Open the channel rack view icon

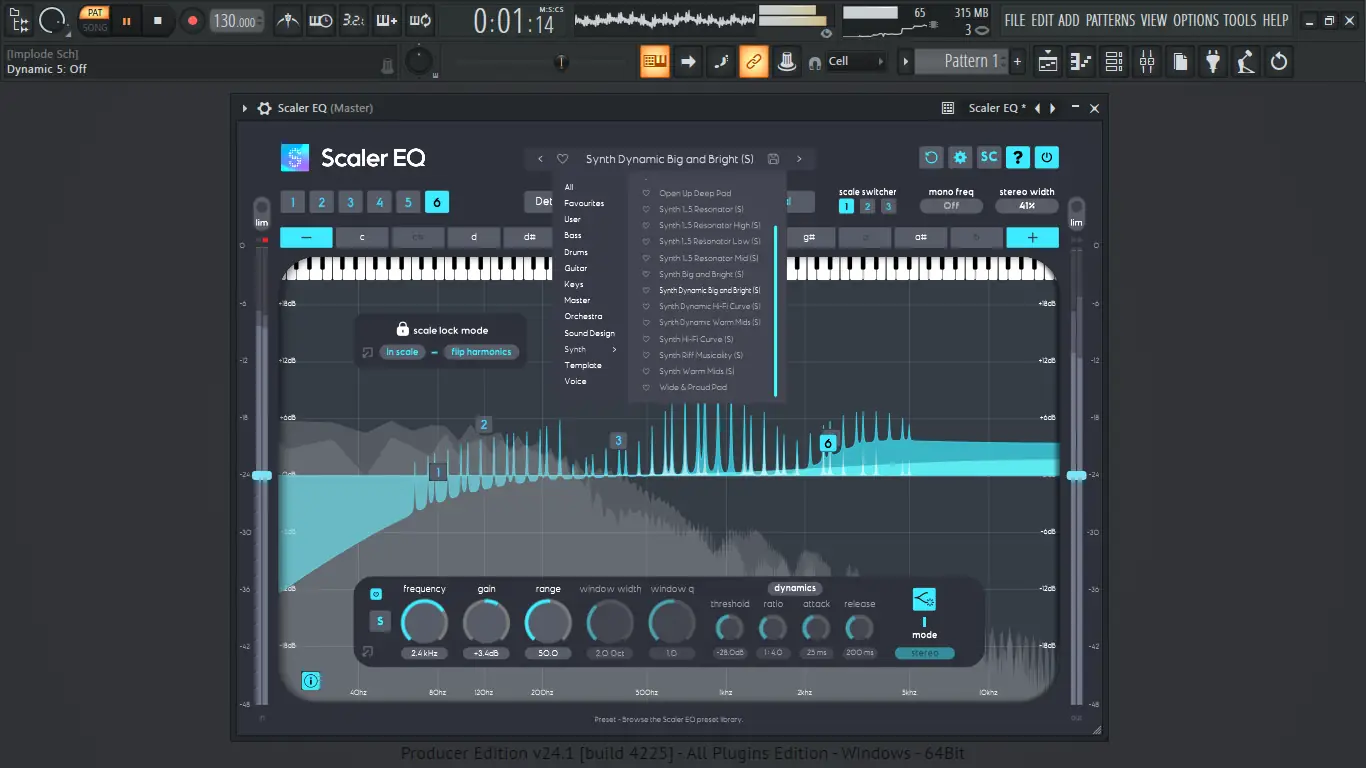[x=1114, y=62]
